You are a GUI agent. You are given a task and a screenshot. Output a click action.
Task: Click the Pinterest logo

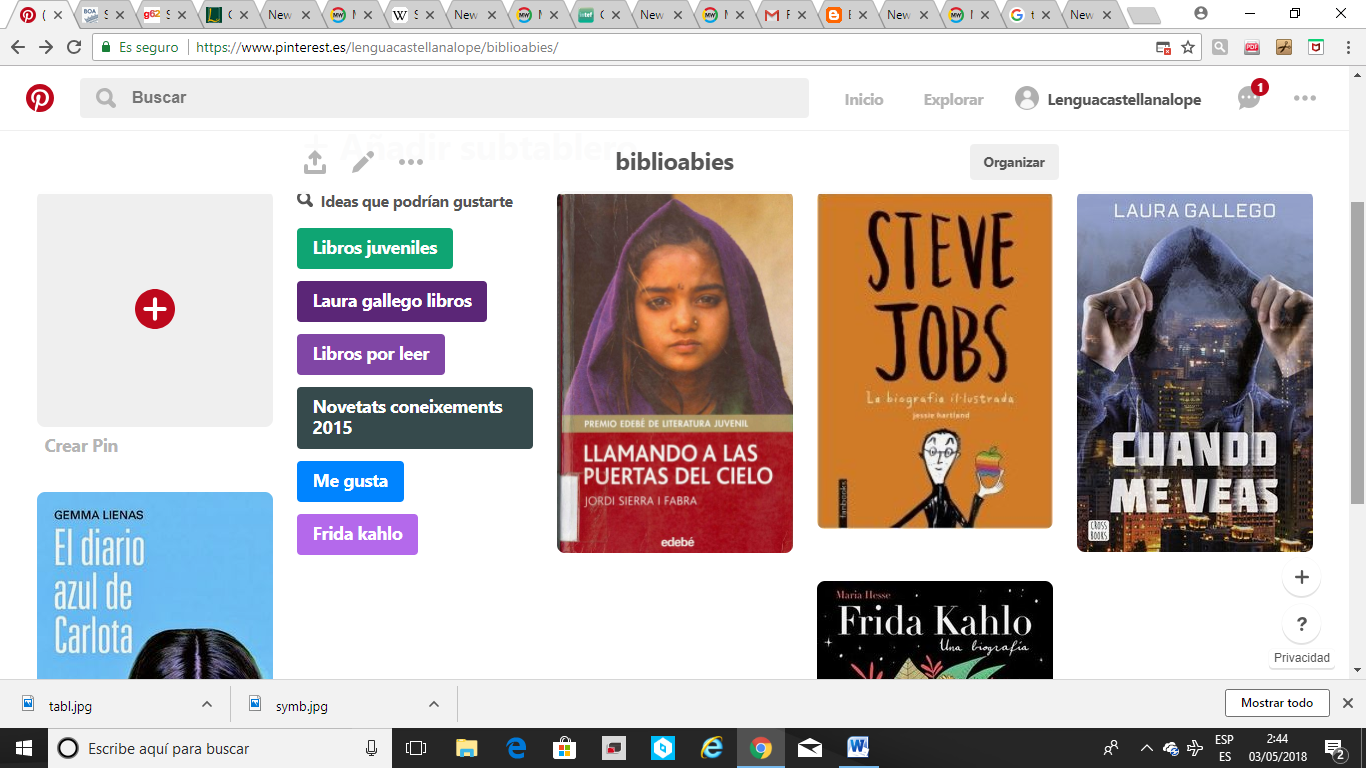[x=40, y=98]
